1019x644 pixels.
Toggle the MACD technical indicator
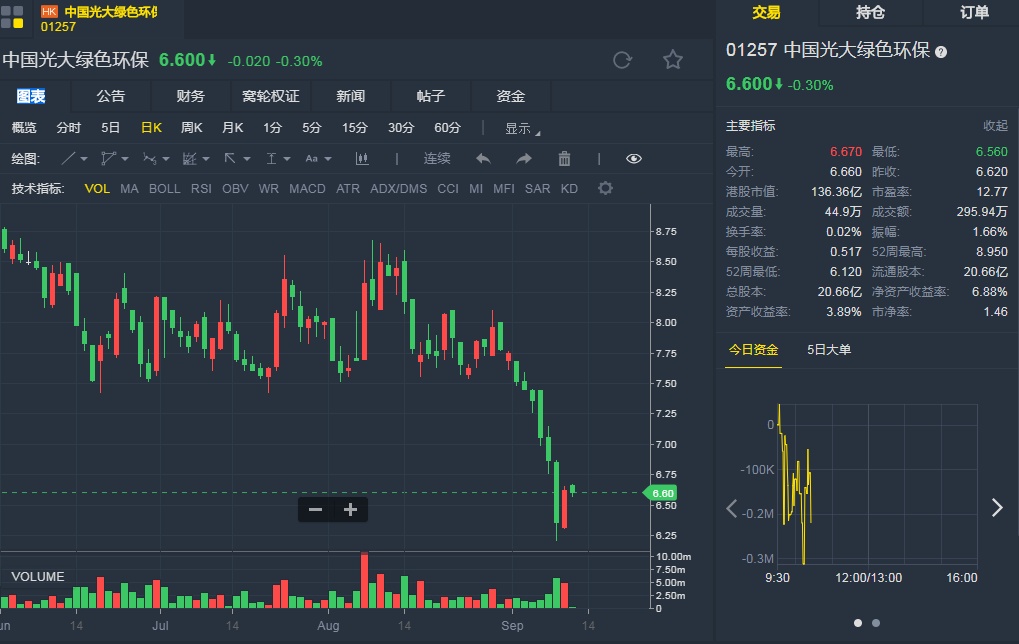[307, 188]
